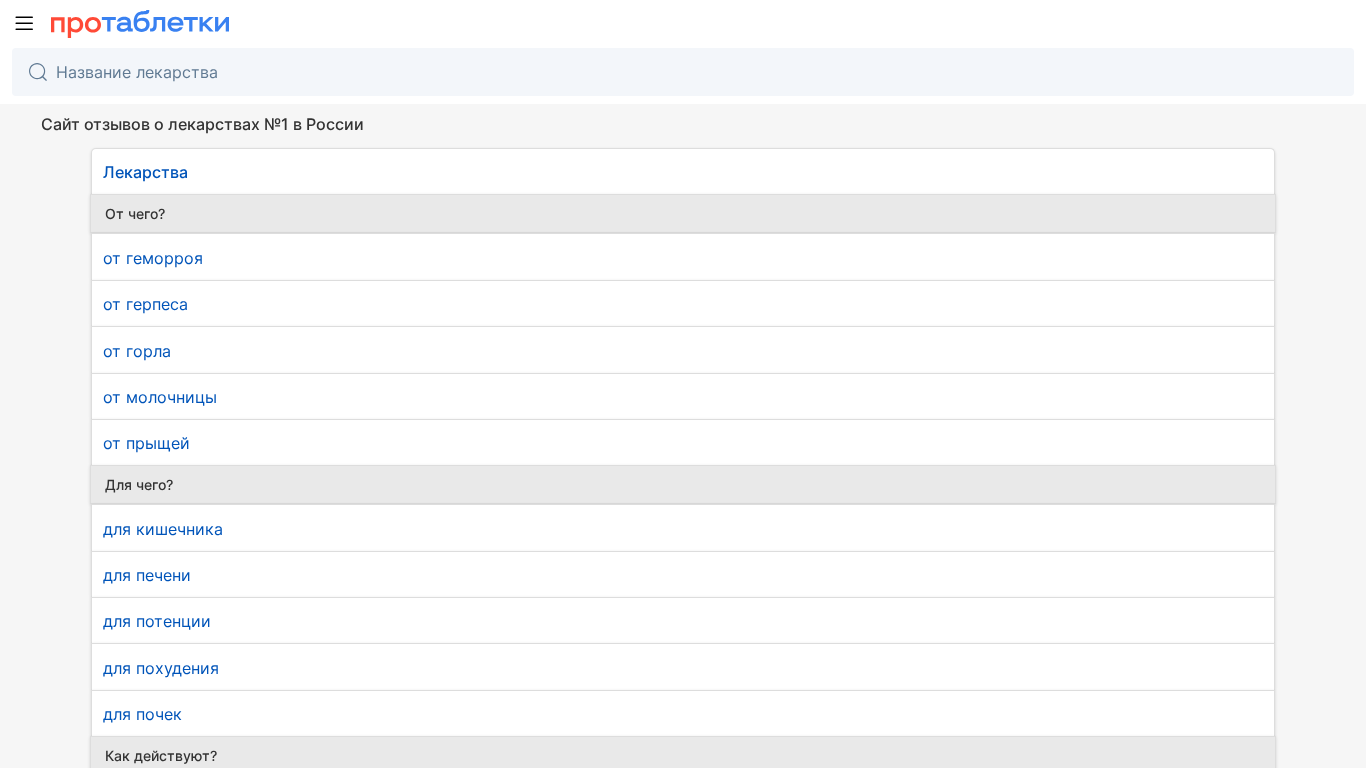
Task: Go to для потенции category
Action: click(157, 621)
